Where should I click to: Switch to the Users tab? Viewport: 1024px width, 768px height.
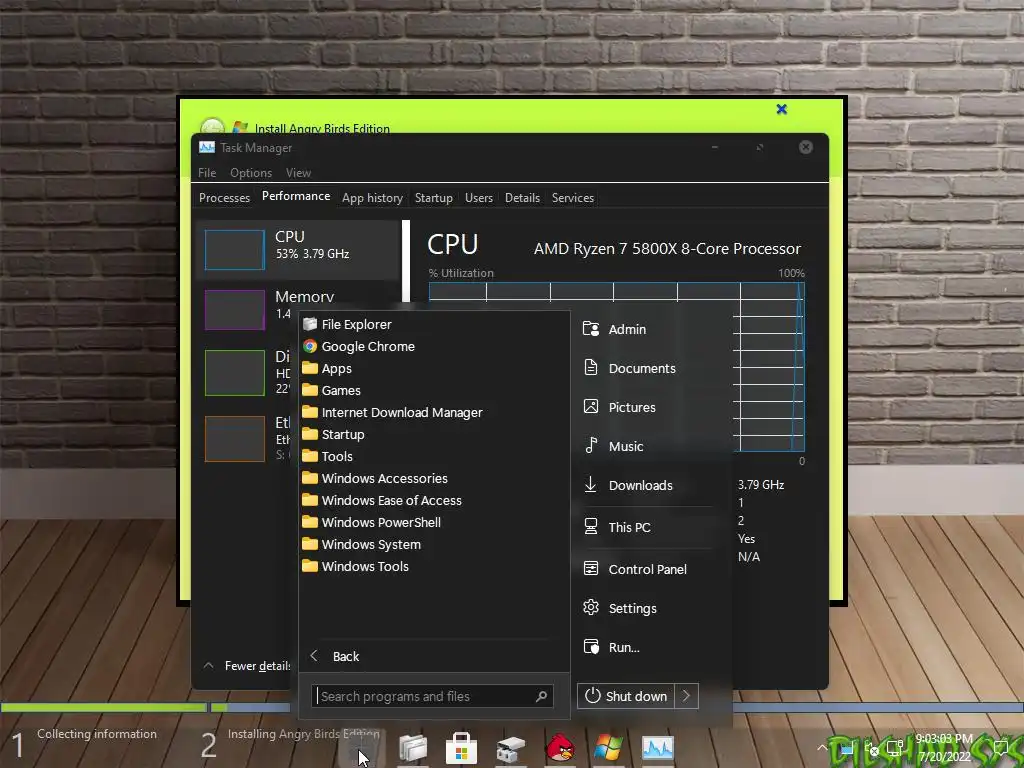479,198
